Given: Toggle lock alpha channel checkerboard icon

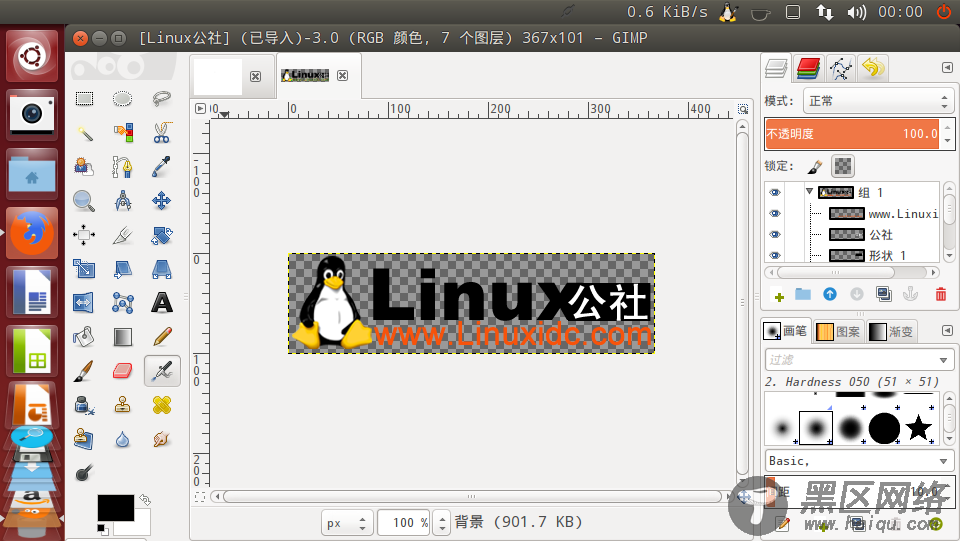Looking at the screenshot, I should point(843,166).
